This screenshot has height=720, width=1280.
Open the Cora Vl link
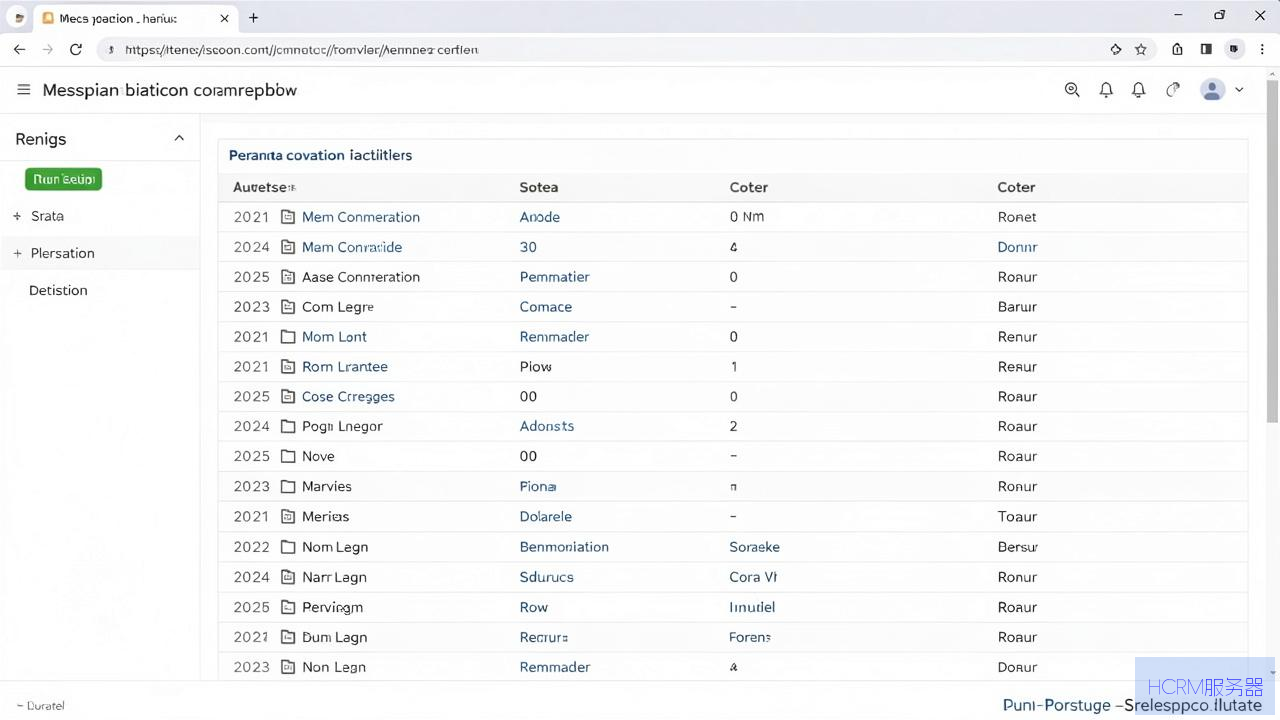(x=753, y=577)
